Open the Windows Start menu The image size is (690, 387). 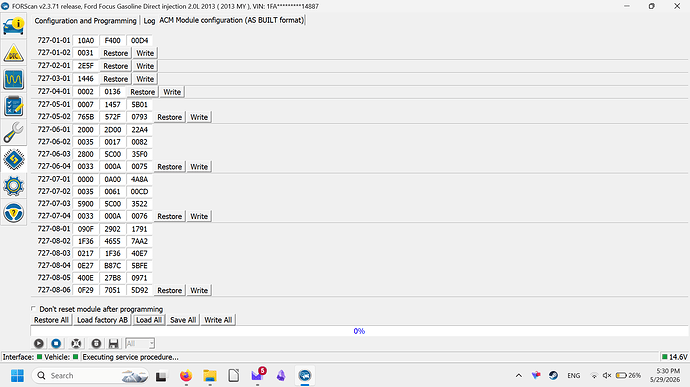(x=17, y=376)
